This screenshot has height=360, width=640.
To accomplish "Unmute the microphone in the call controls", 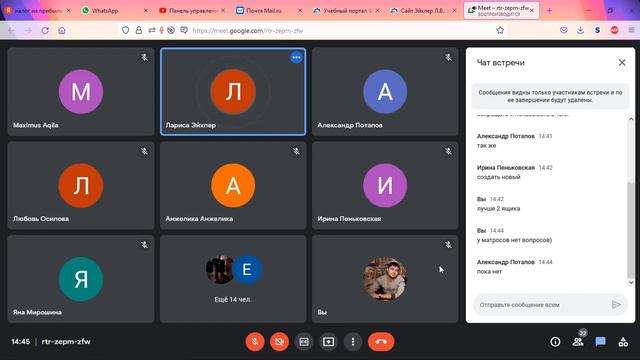I will [x=255, y=342].
